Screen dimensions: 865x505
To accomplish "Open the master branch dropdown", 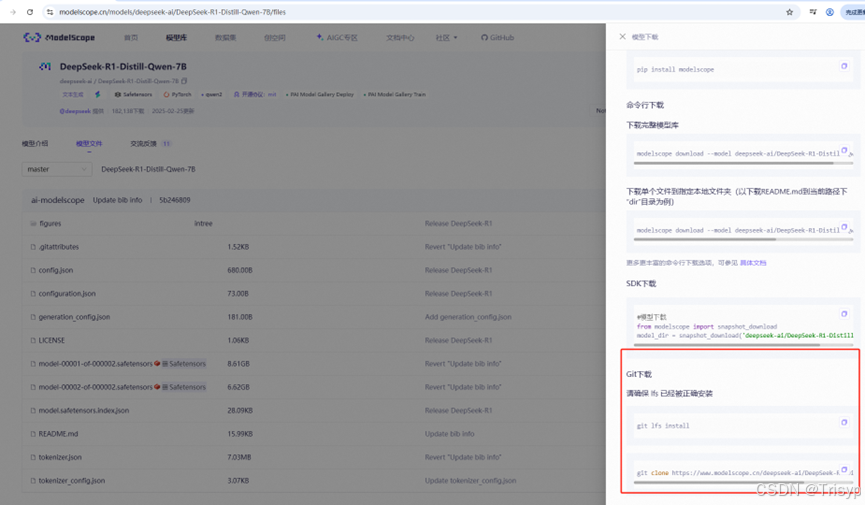I will (x=56, y=169).
